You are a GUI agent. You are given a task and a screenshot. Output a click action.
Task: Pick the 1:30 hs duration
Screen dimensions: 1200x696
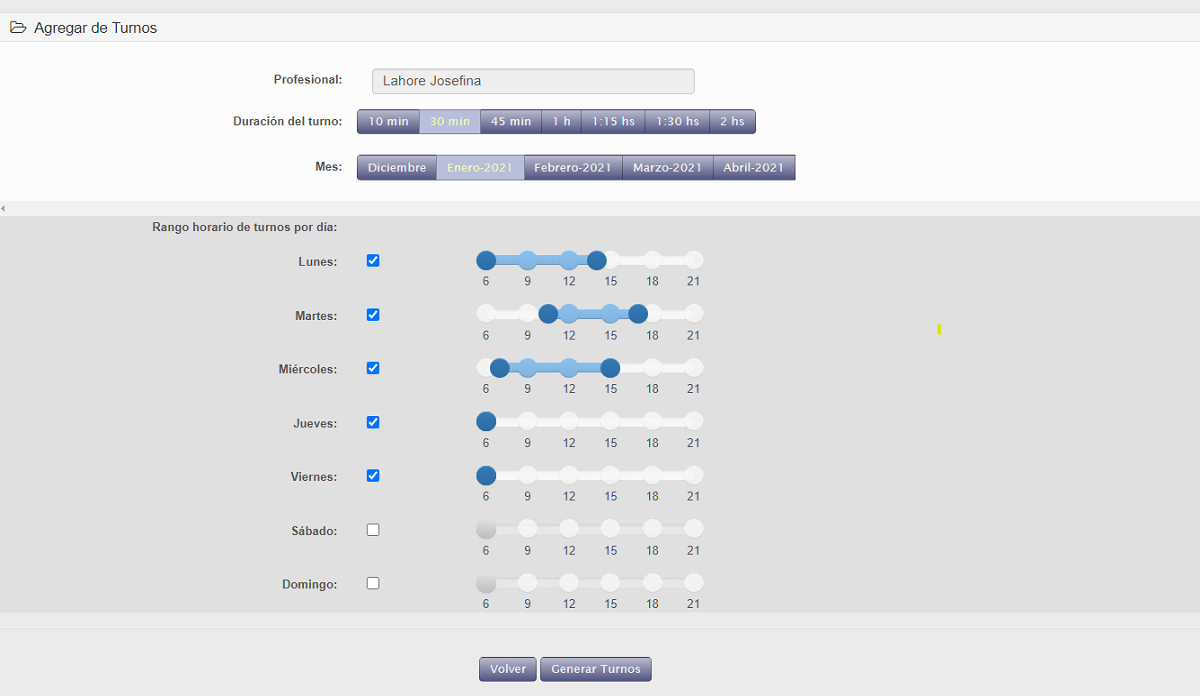(677, 121)
